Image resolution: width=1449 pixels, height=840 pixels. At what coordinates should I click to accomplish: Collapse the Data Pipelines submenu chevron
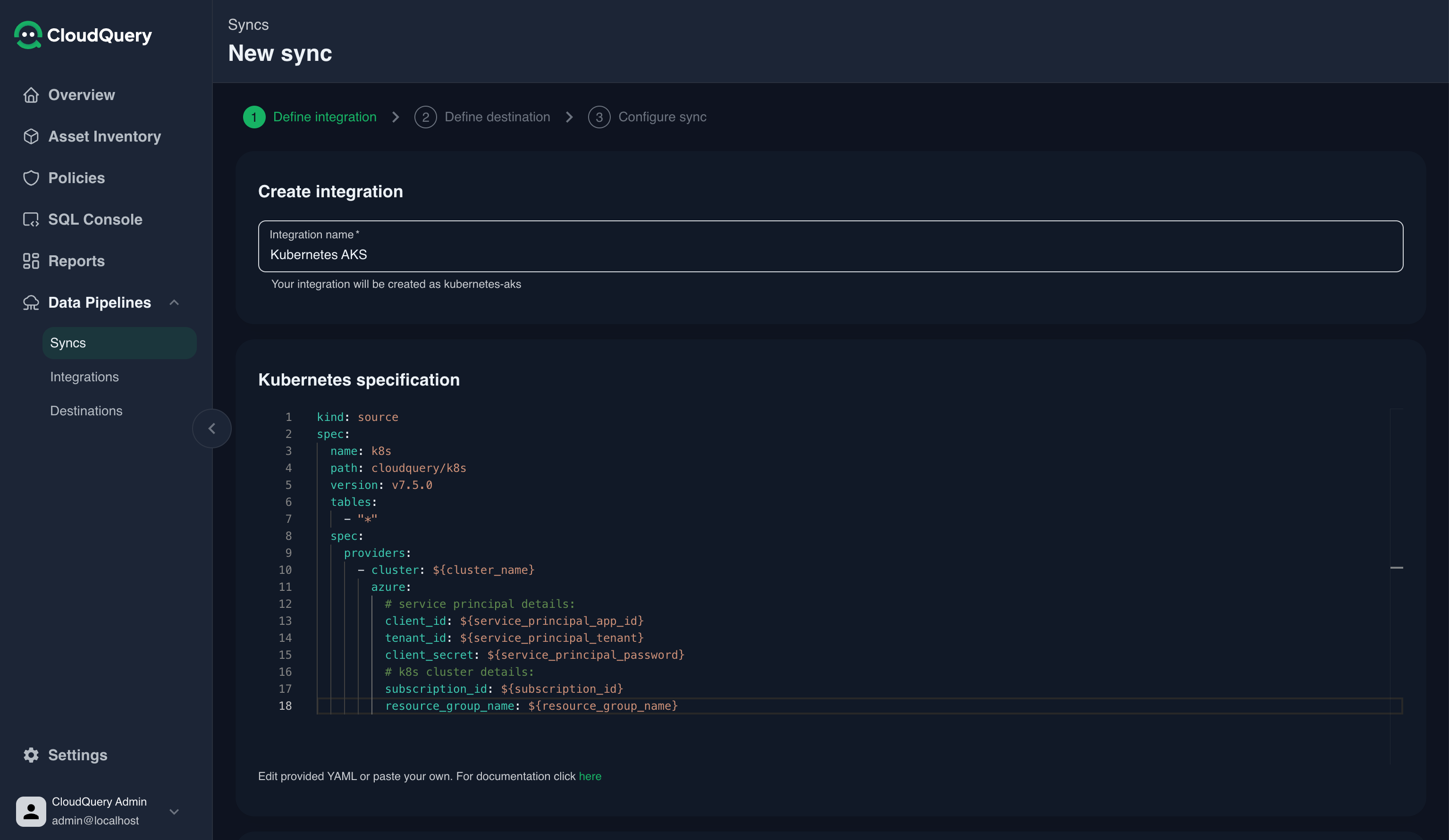(174, 302)
